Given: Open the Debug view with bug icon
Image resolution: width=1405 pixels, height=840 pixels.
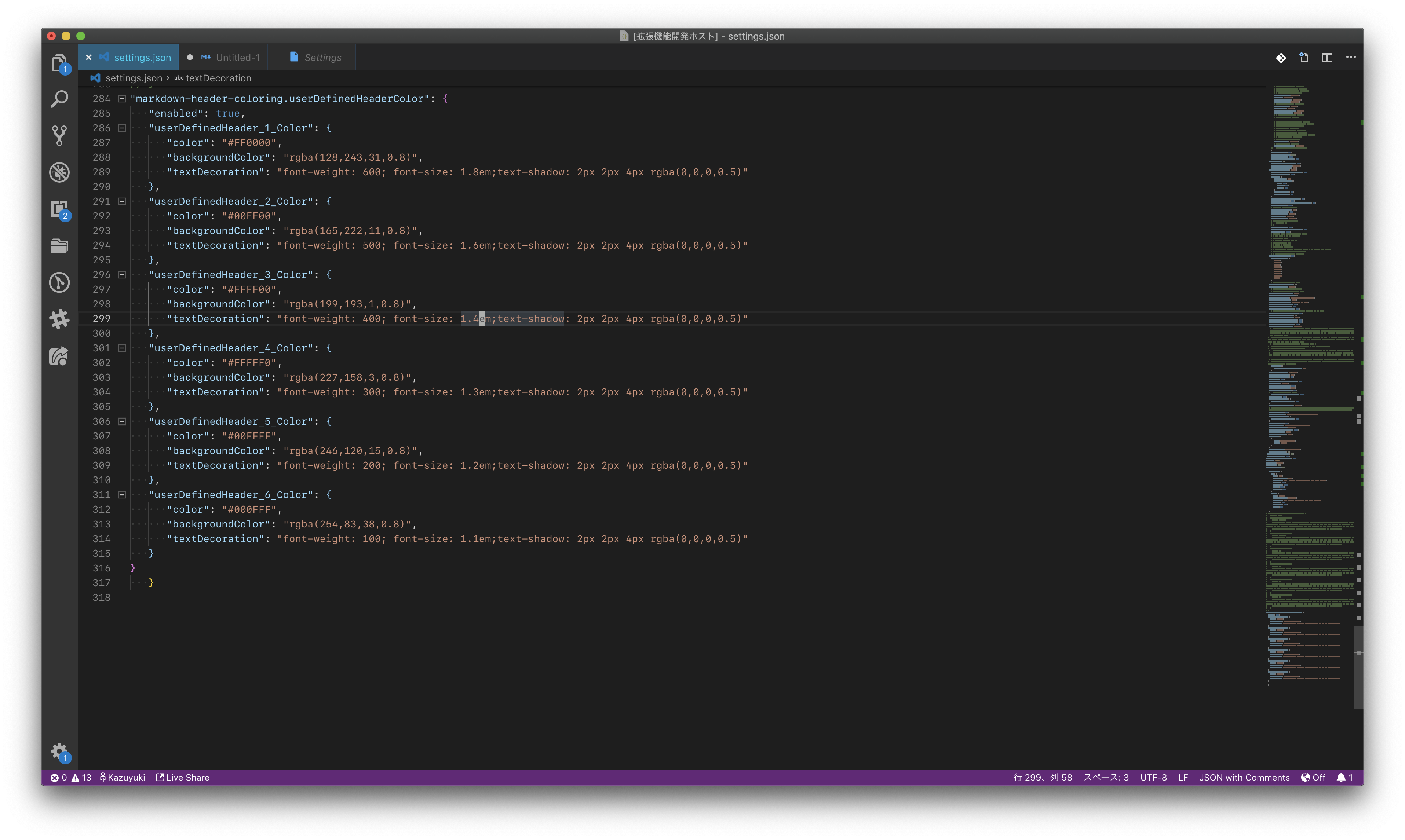Looking at the screenshot, I should click(x=59, y=172).
